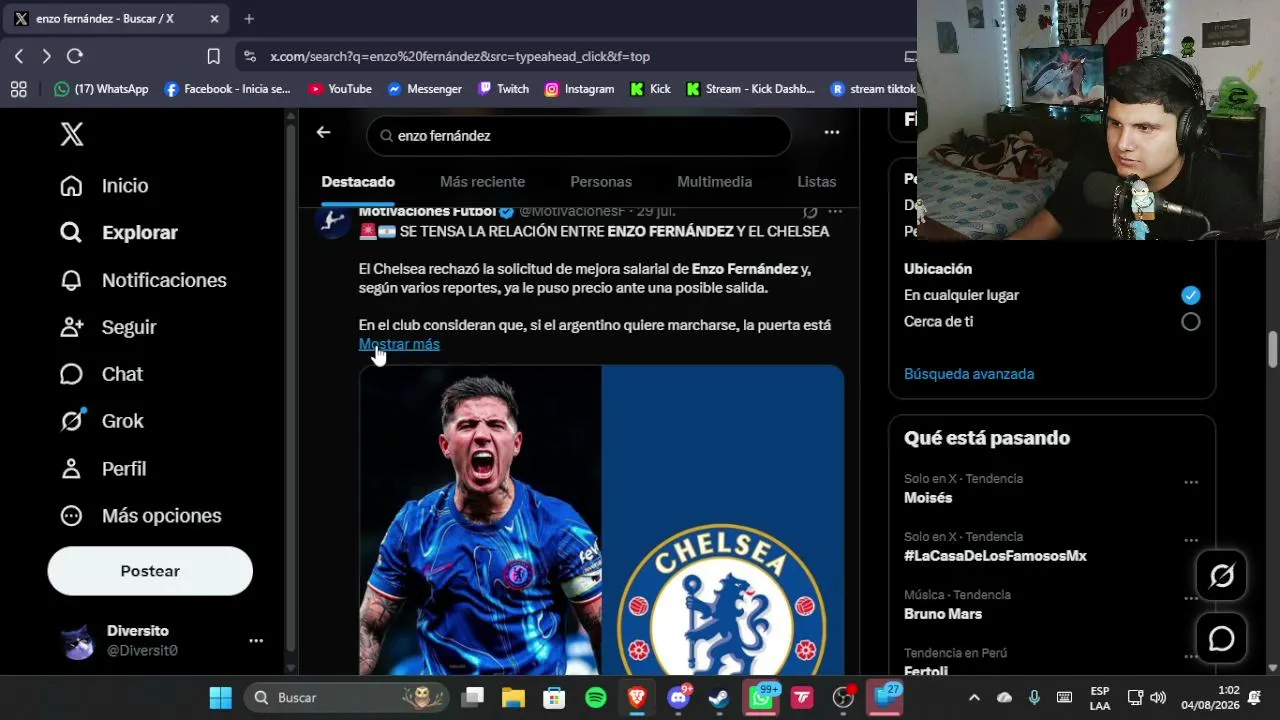
Task: Open the Explorar section
Action: [x=118, y=233]
